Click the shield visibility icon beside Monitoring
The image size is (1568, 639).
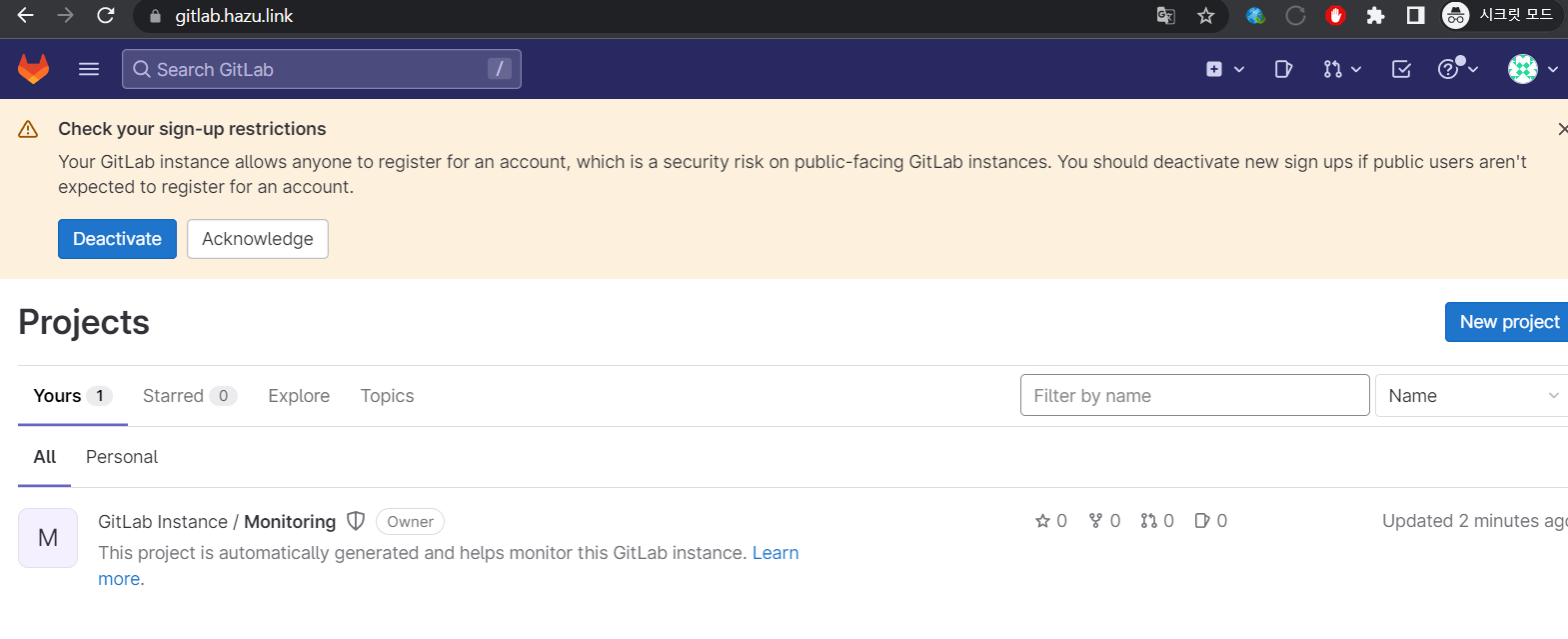point(356,521)
